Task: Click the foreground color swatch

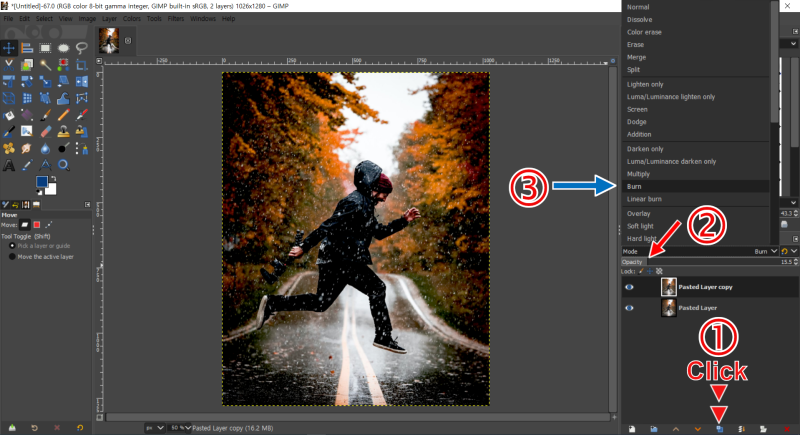Action: click(41, 182)
